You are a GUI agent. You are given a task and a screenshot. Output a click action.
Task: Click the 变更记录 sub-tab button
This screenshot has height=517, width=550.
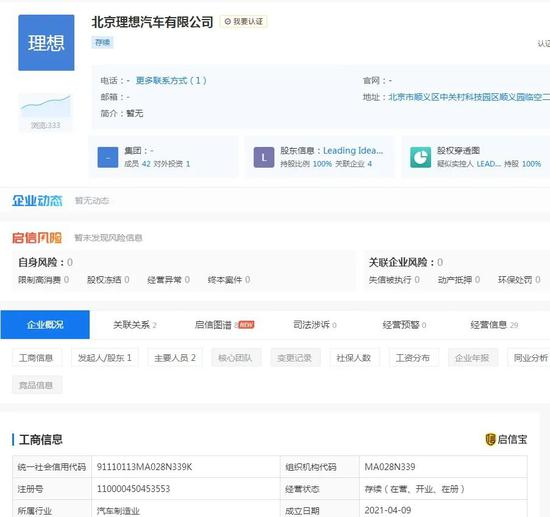[295, 358]
